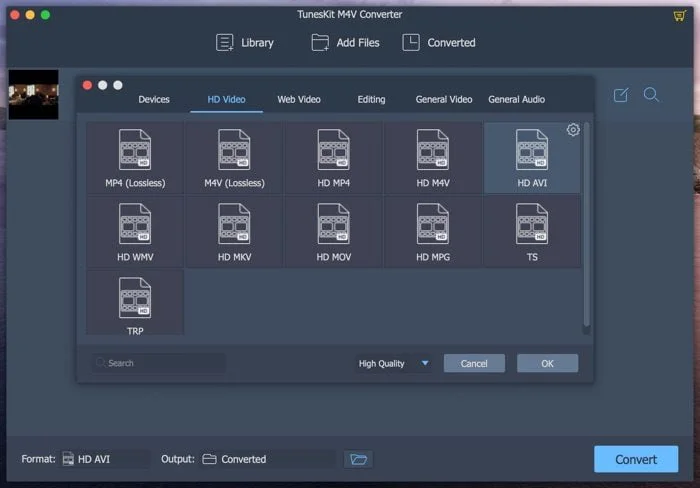Choose the HD MPG format
Image resolution: width=700 pixels, height=488 pixels.
pyautogui.click(x=433, y=232)
